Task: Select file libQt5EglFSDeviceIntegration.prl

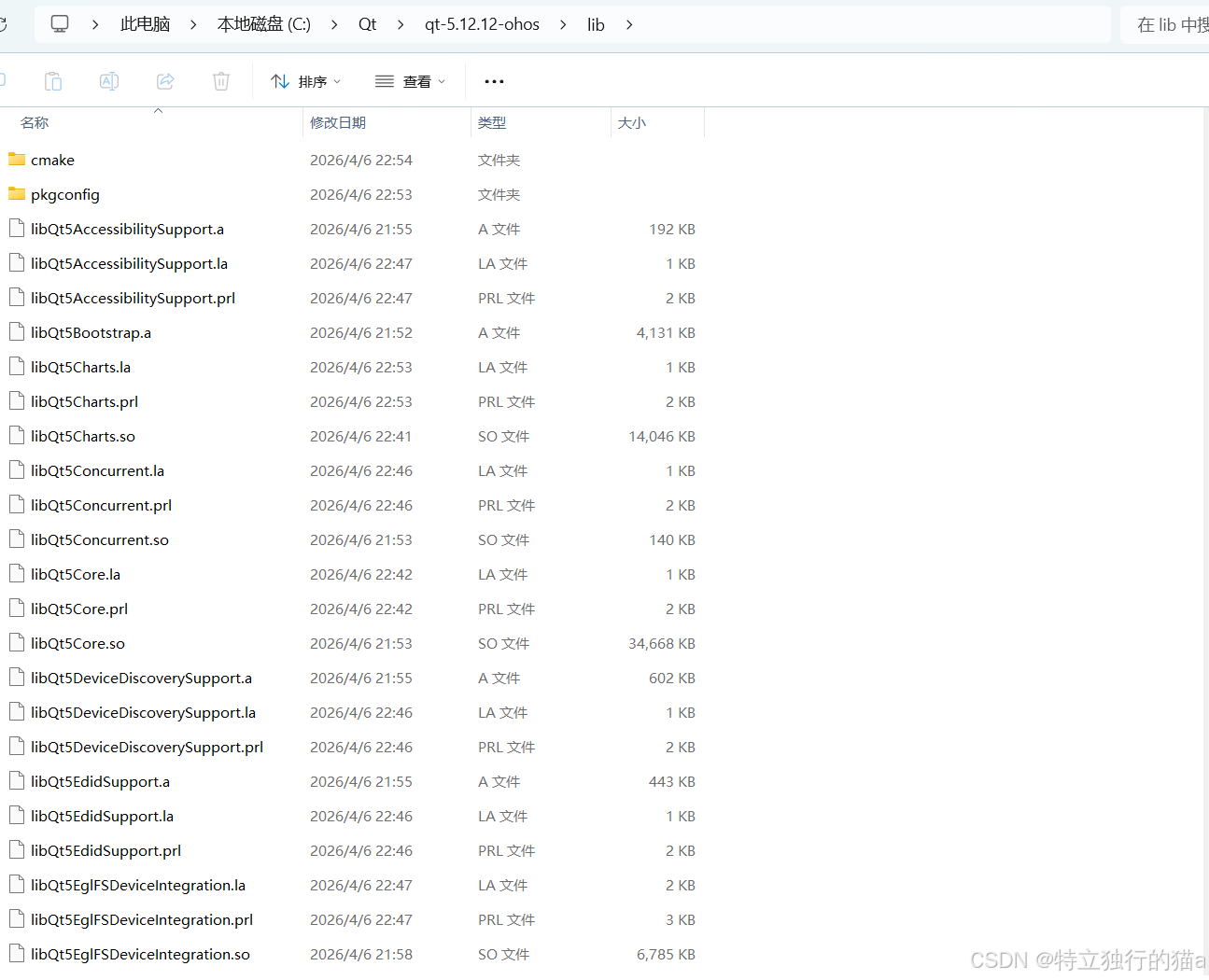Action: (142, 919)
